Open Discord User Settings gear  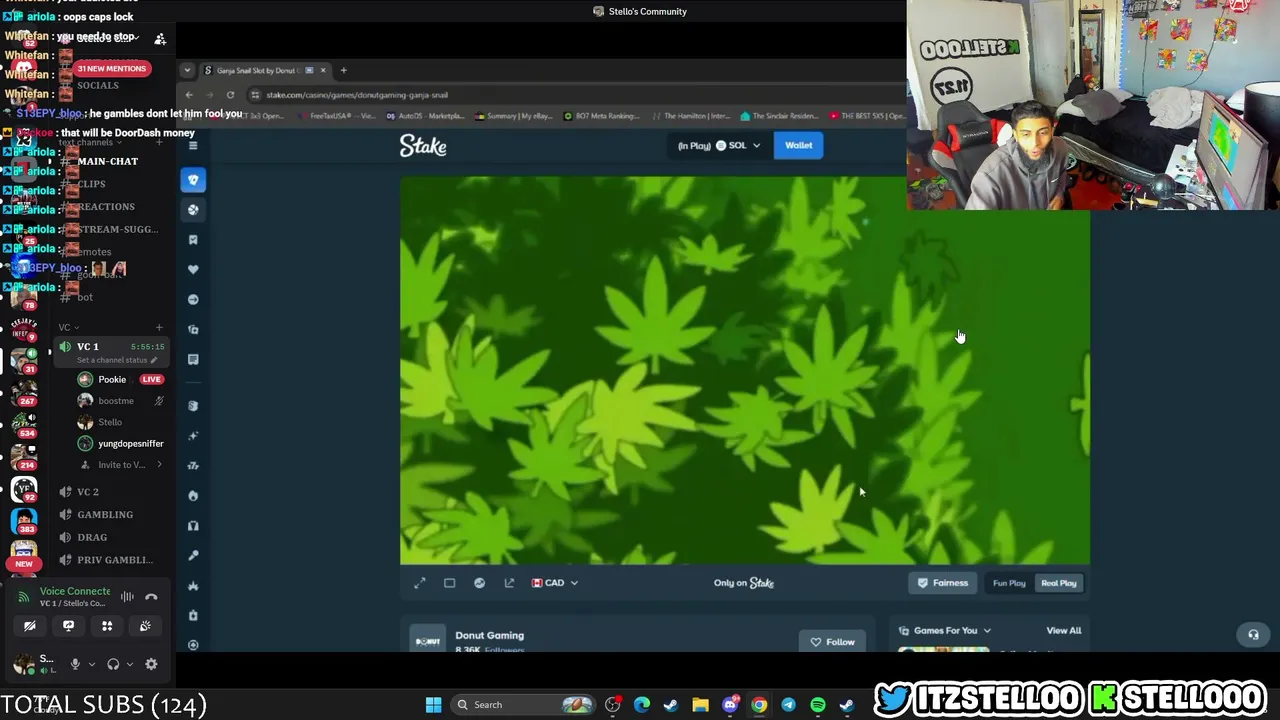point(151,664)
